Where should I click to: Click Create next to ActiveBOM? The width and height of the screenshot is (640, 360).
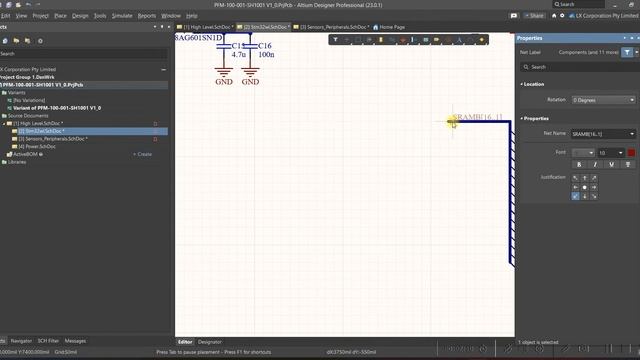(142, 154)
